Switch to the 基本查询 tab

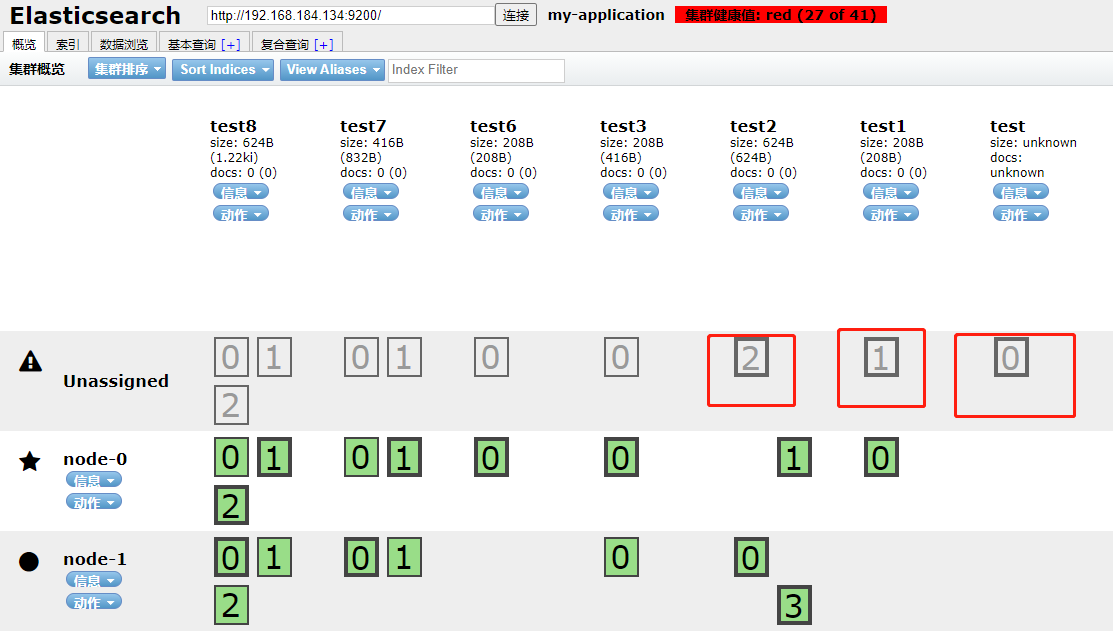click(204, 43)
